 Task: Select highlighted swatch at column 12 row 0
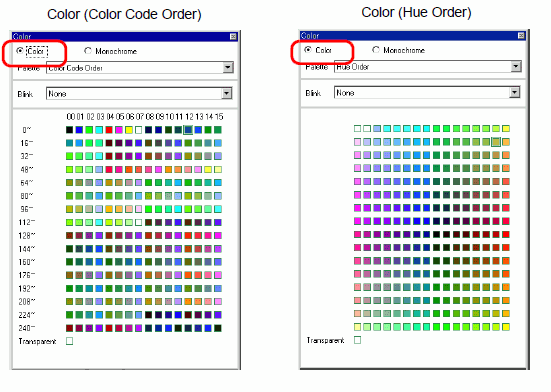188,130
